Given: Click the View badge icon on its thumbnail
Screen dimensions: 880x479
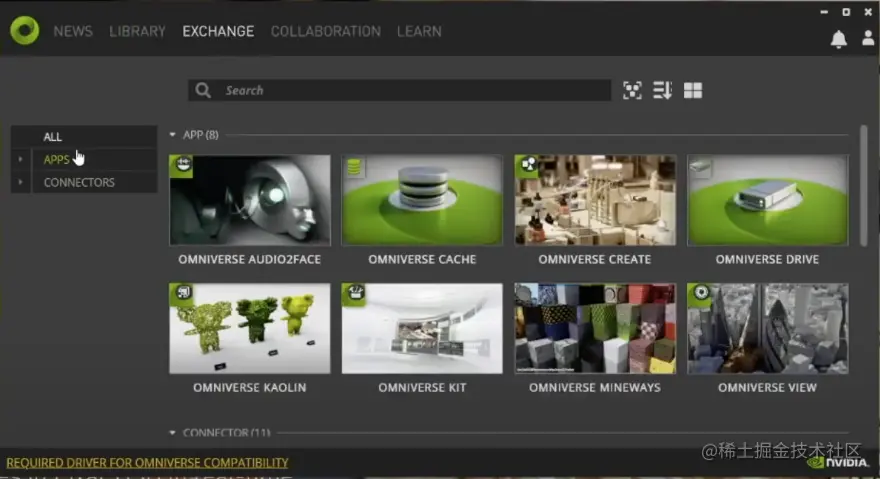Looking at the screenshot, I should point(700,294).
